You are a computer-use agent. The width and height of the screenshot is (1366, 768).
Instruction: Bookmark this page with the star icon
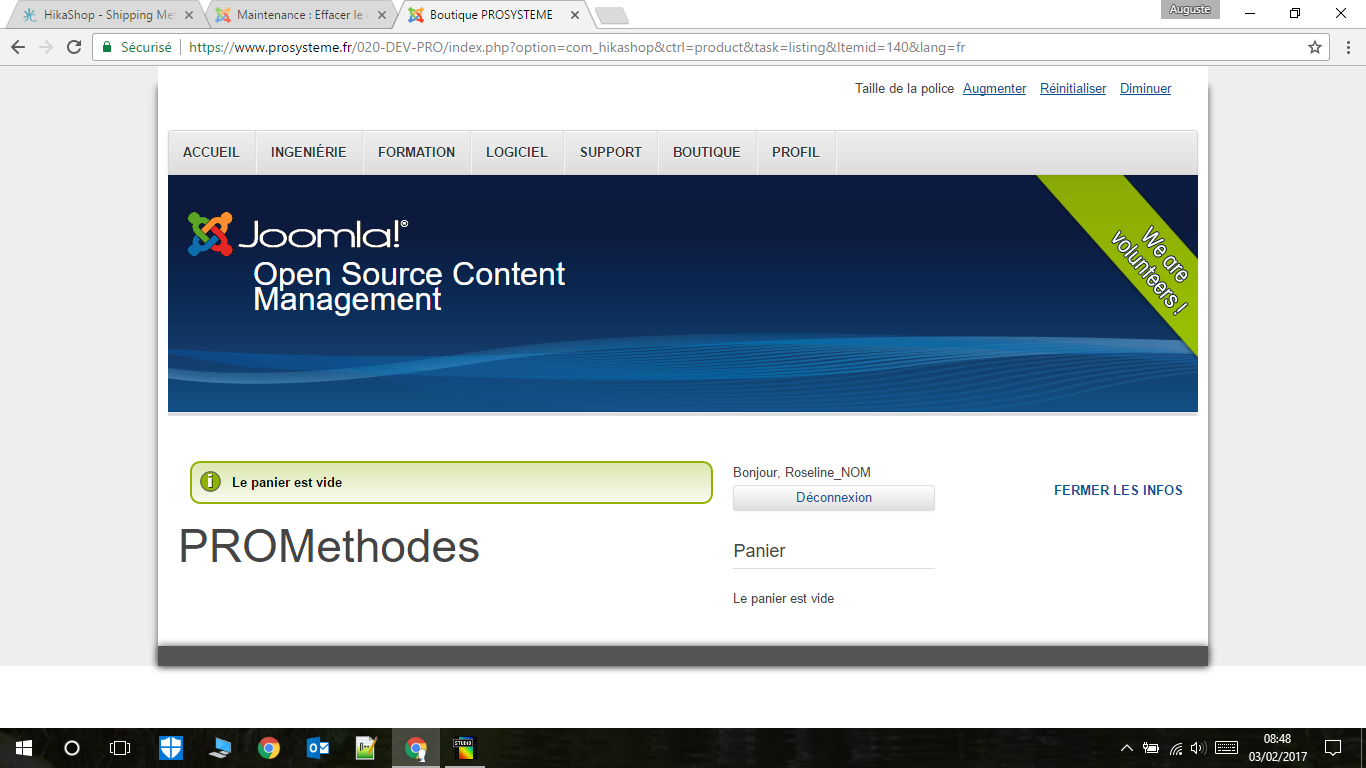pyautogui.click(x=1315, y=47)
